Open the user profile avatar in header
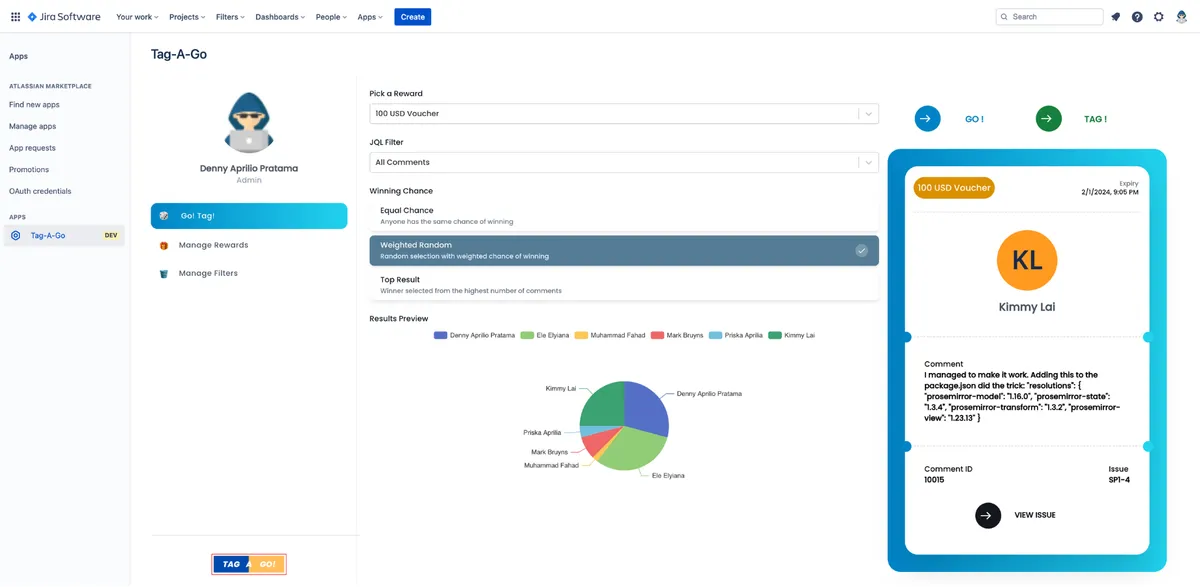This screenshot has height=587, width=1200. pos(1181,17)
